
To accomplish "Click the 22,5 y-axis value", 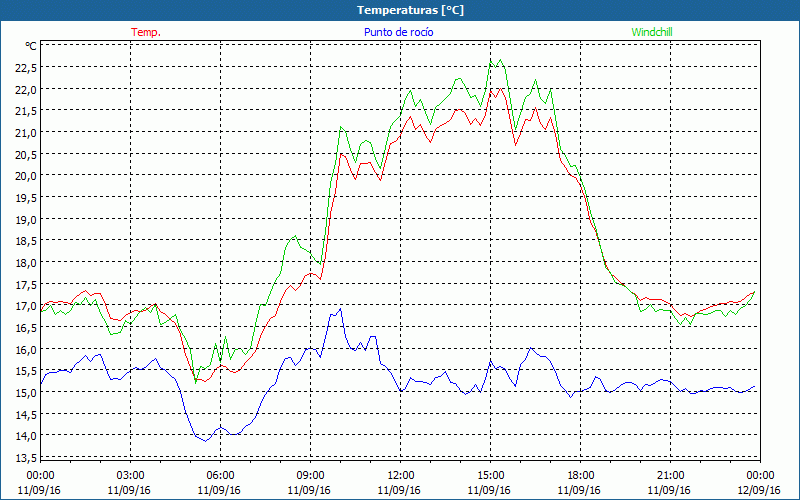I will (x=26, y=67).
